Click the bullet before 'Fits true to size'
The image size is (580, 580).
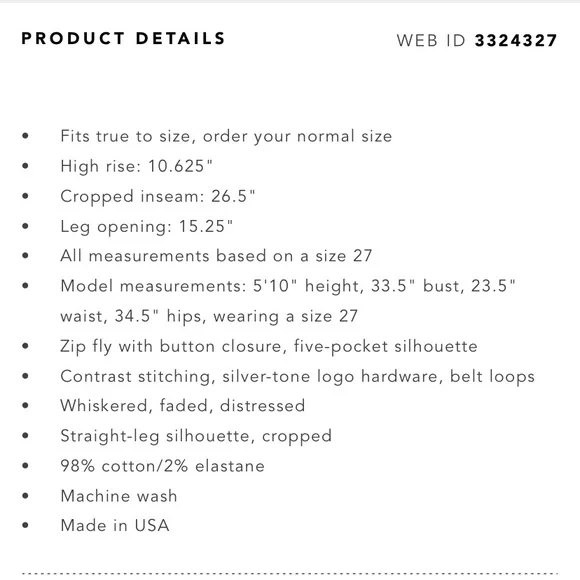(25, 136)
